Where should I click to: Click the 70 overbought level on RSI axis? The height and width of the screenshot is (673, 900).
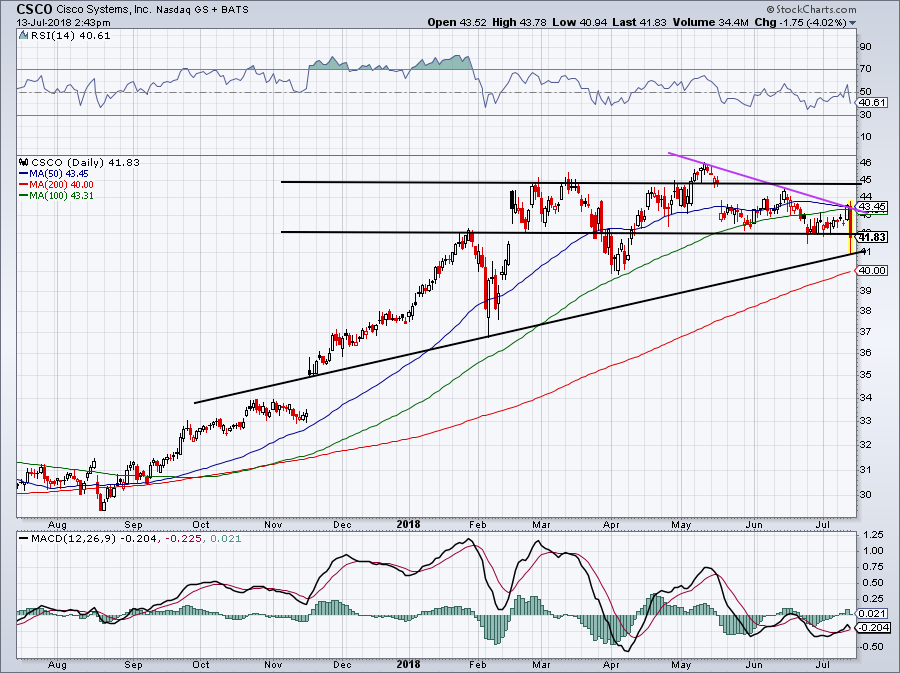866,69
